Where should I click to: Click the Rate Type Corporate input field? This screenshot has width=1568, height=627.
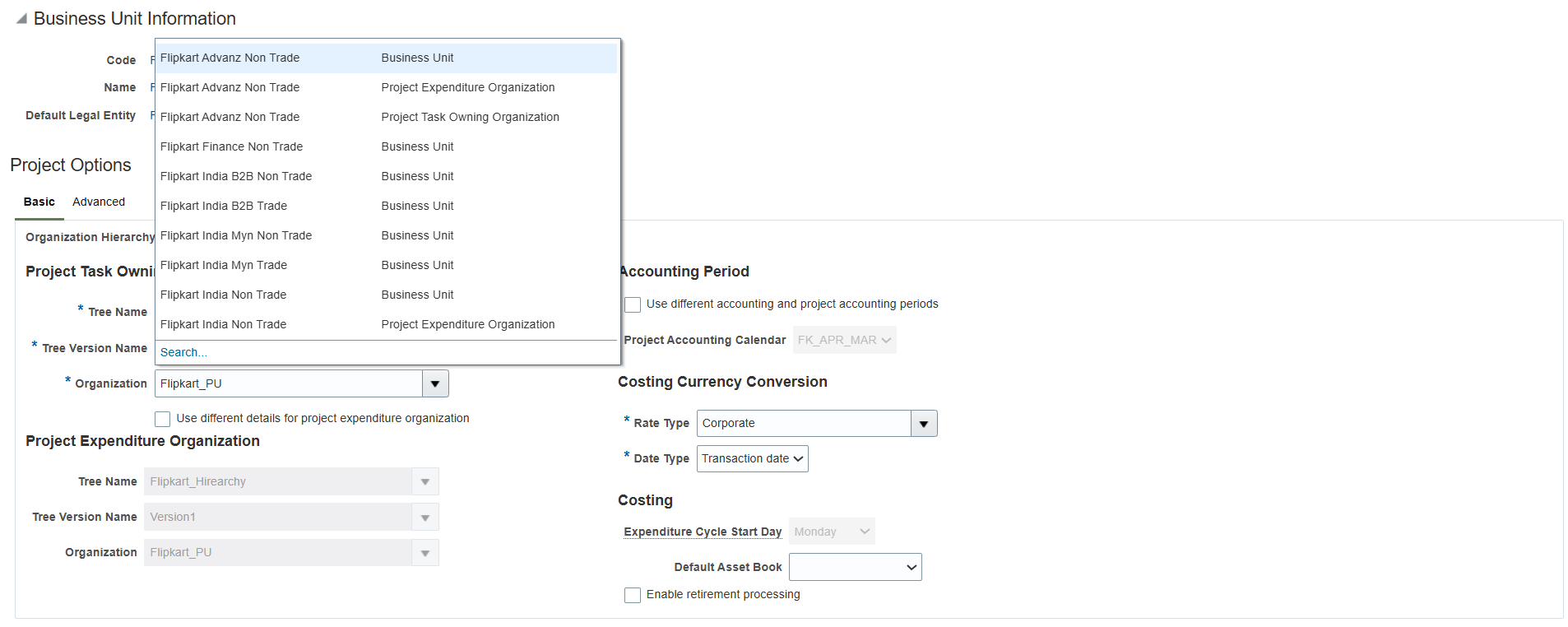(x=804, y=423)
